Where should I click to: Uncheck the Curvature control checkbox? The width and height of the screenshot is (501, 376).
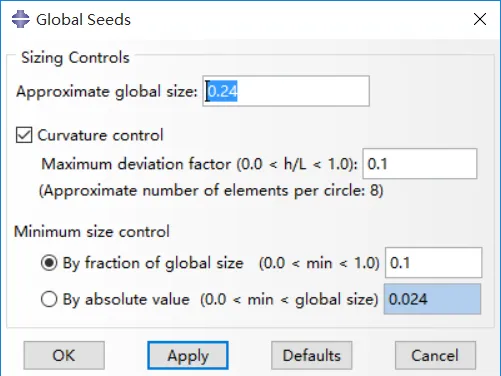point(24,135)
